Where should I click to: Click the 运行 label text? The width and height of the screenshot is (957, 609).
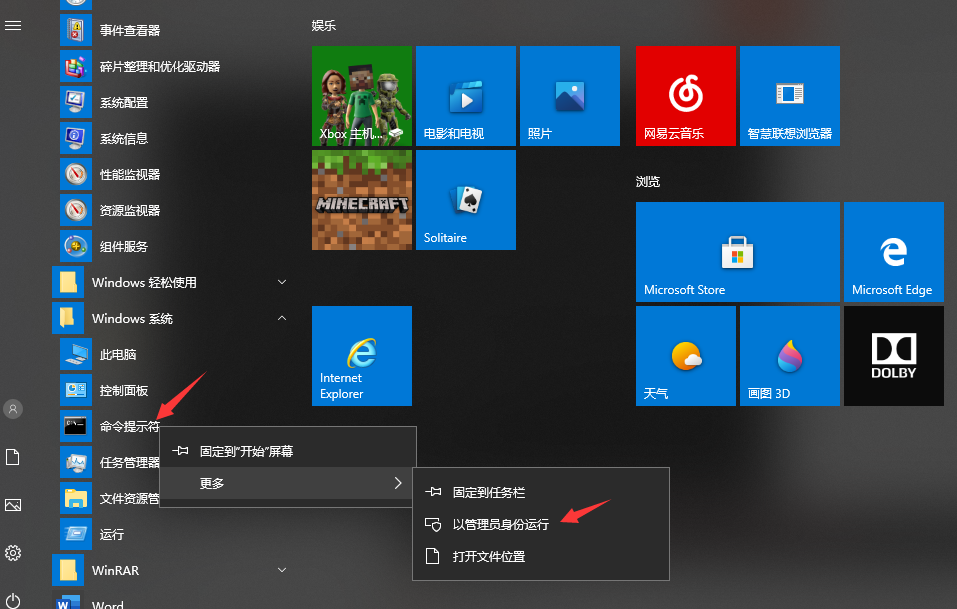pyautogui.click(x=112, y=535)
